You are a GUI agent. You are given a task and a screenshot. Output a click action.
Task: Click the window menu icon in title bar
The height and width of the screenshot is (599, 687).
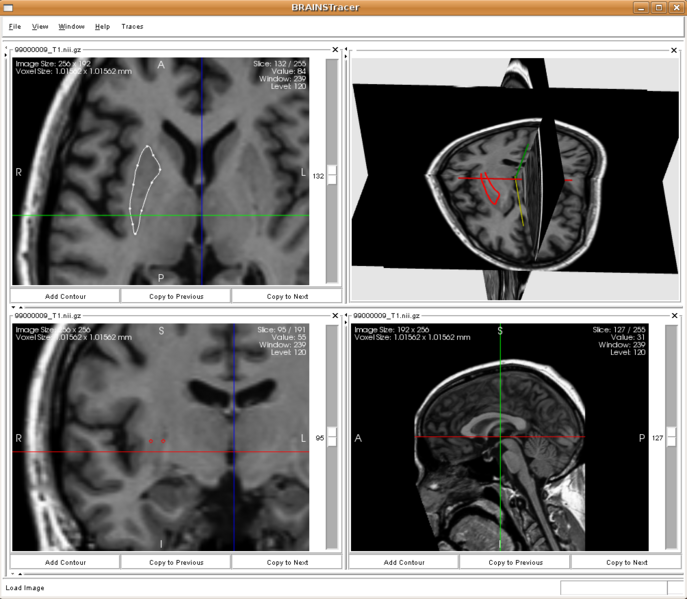point(8,7)
